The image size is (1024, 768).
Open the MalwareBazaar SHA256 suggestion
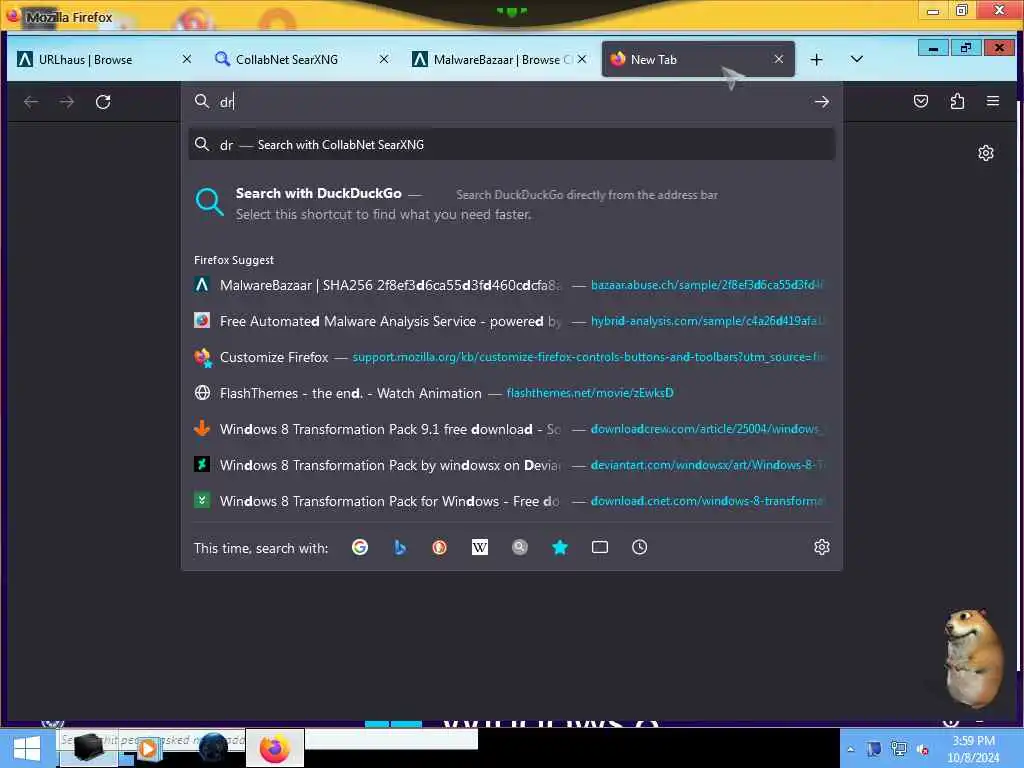click(511, 285)
